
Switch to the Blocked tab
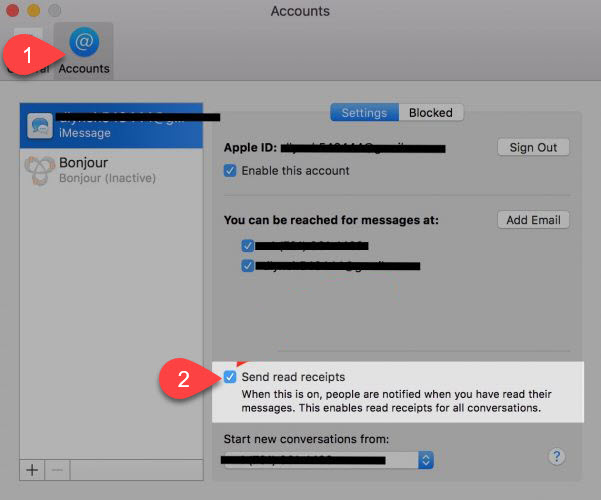(431, 113)
